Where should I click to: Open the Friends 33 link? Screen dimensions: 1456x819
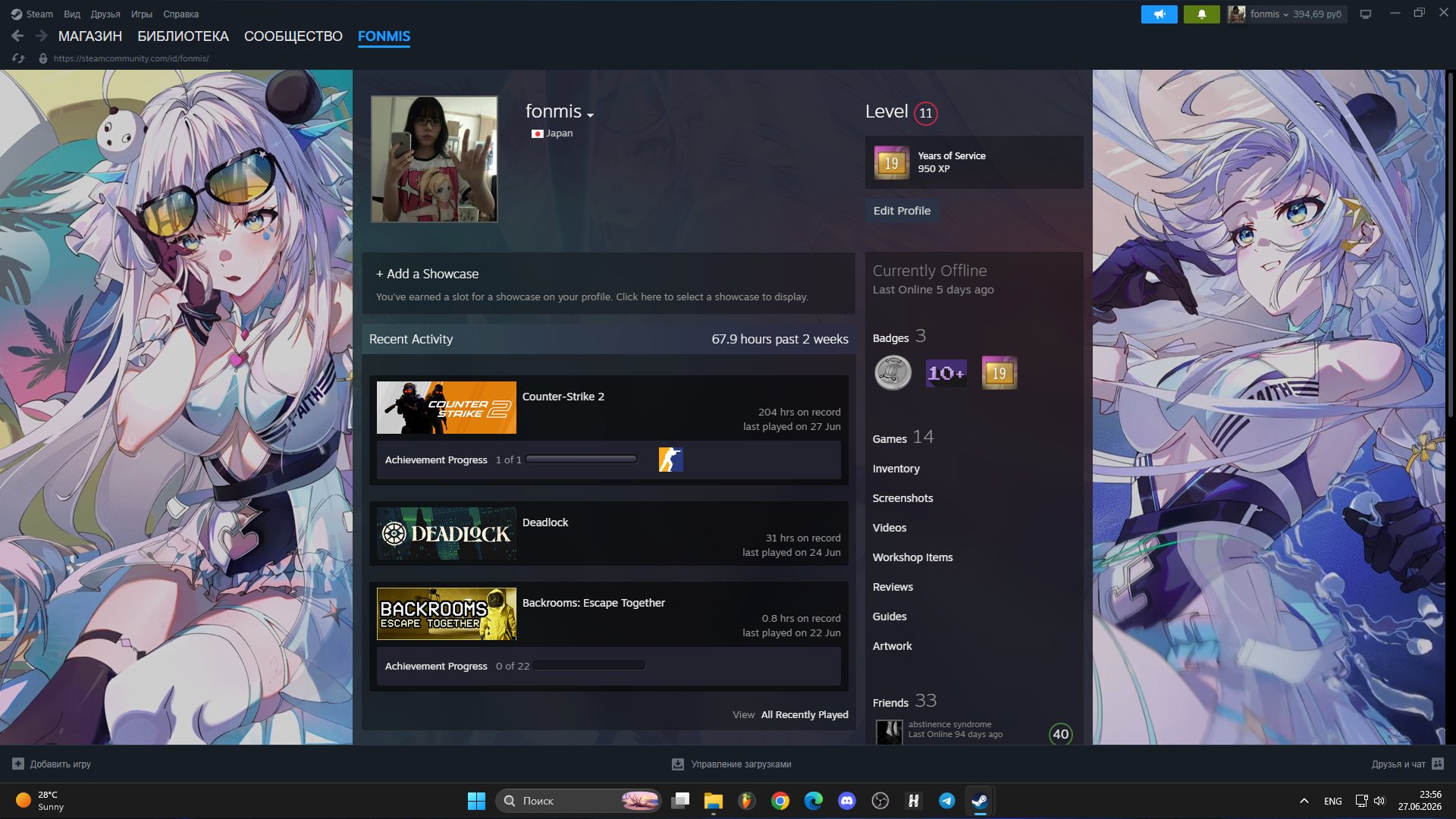coord(904,701)
